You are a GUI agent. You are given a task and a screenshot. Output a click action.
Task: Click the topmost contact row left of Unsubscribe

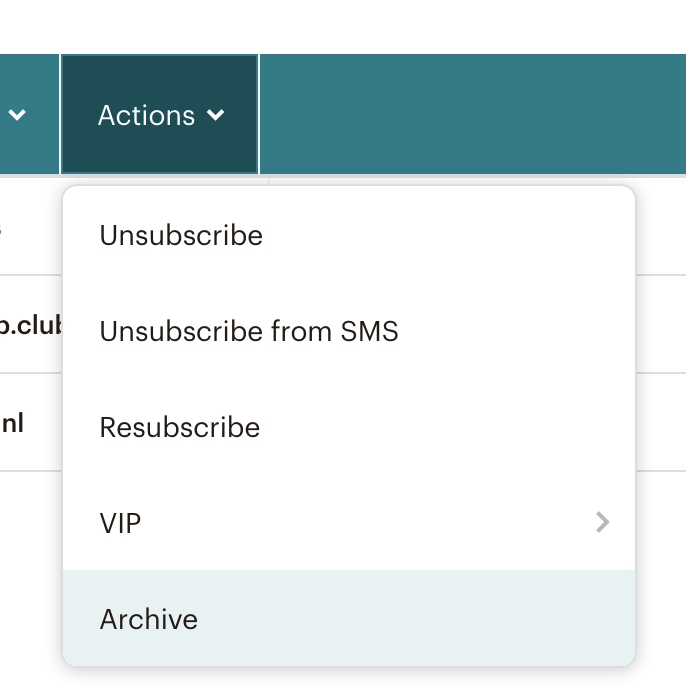(x=31, y=227)
